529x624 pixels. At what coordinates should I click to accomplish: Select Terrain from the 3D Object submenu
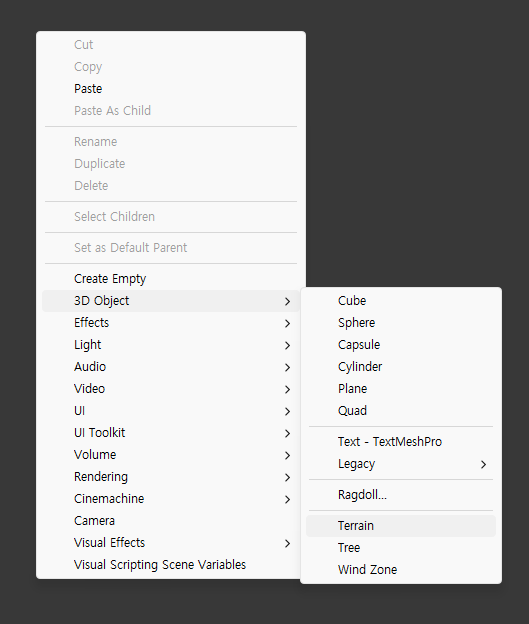(x=401, y=526)
